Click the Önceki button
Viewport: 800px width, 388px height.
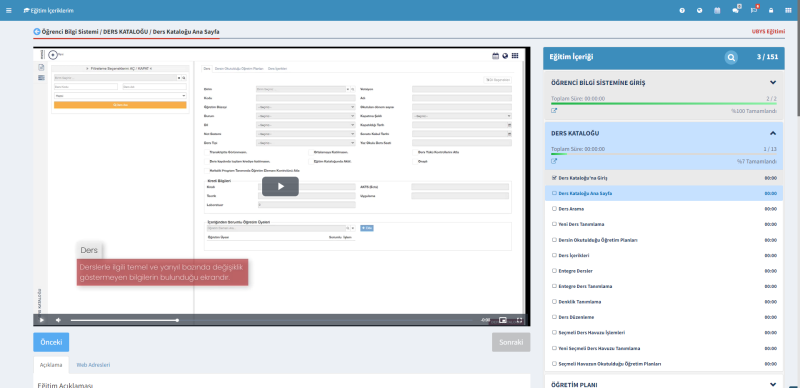[x=51, y=342]
